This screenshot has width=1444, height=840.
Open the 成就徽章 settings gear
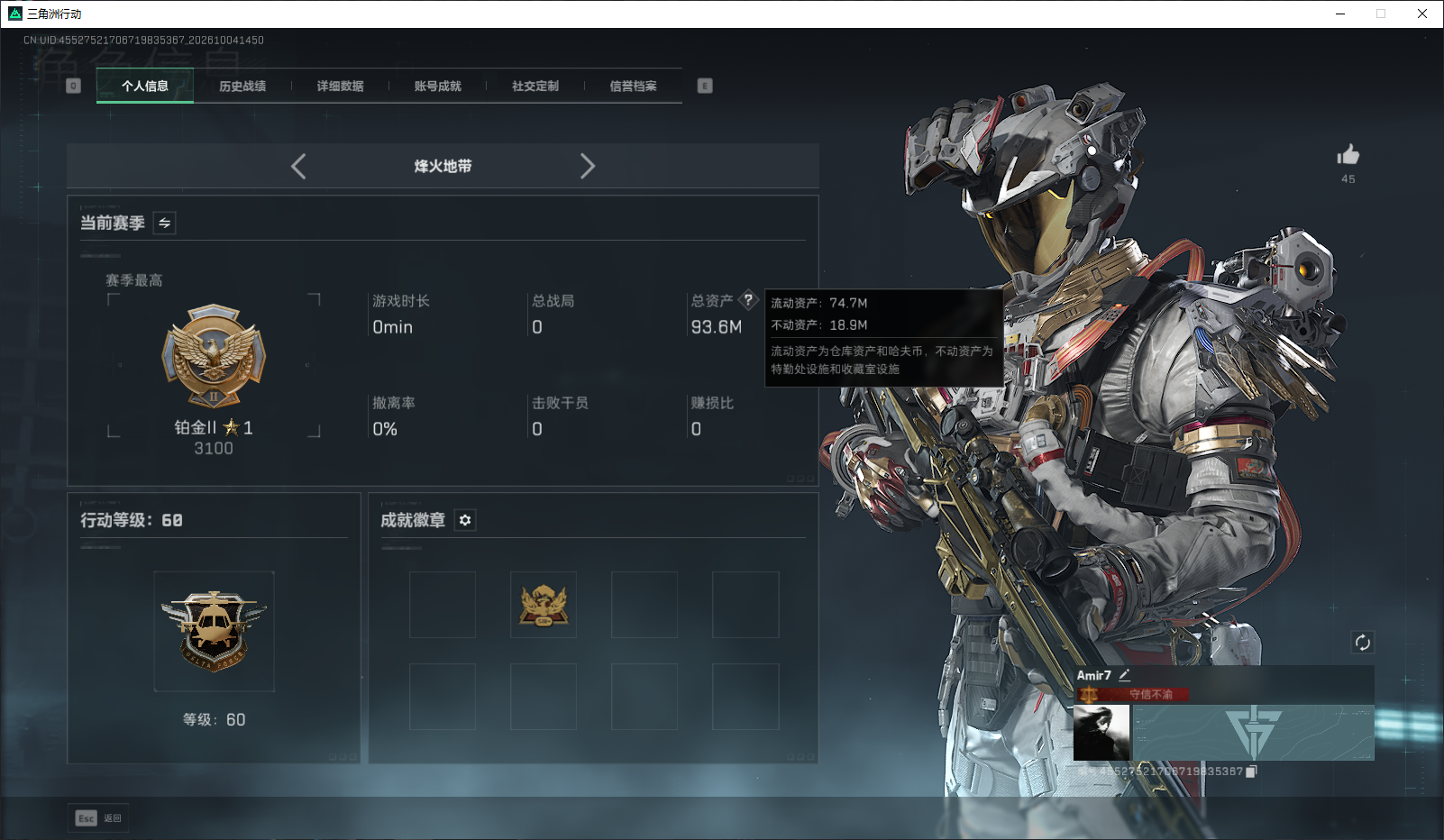click(465, 520)
